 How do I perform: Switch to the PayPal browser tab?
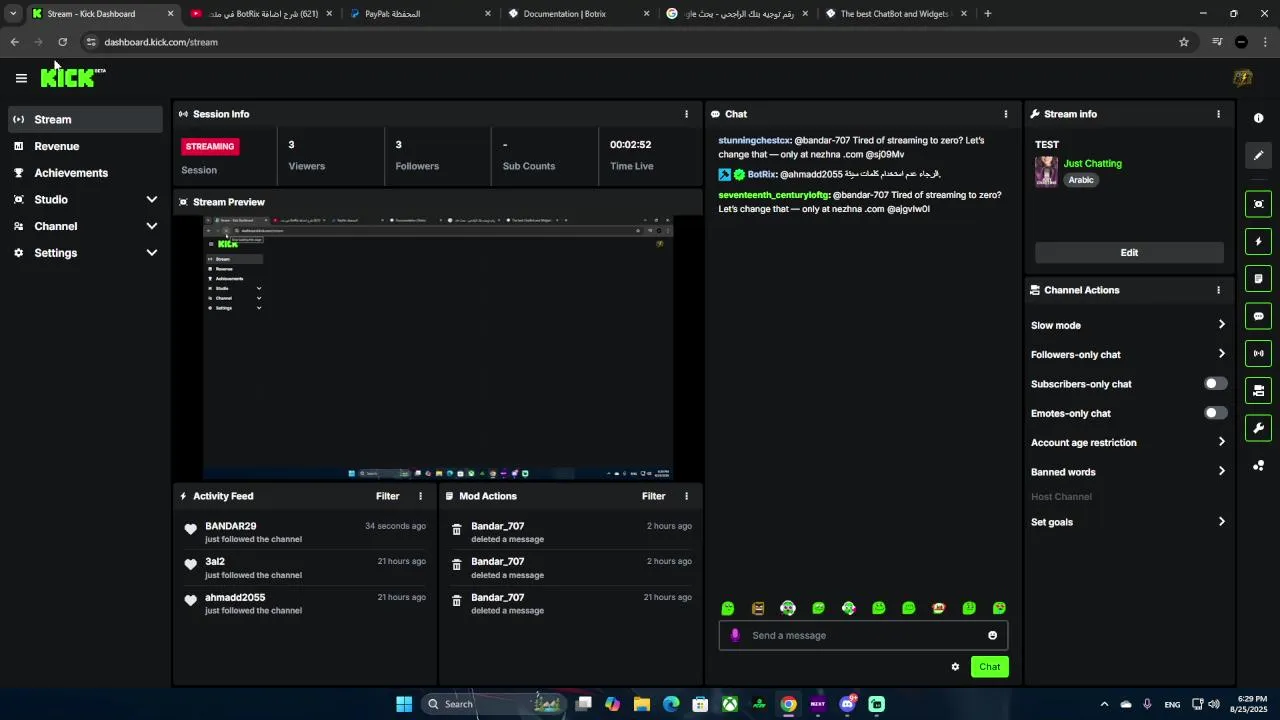click(420, 14)
